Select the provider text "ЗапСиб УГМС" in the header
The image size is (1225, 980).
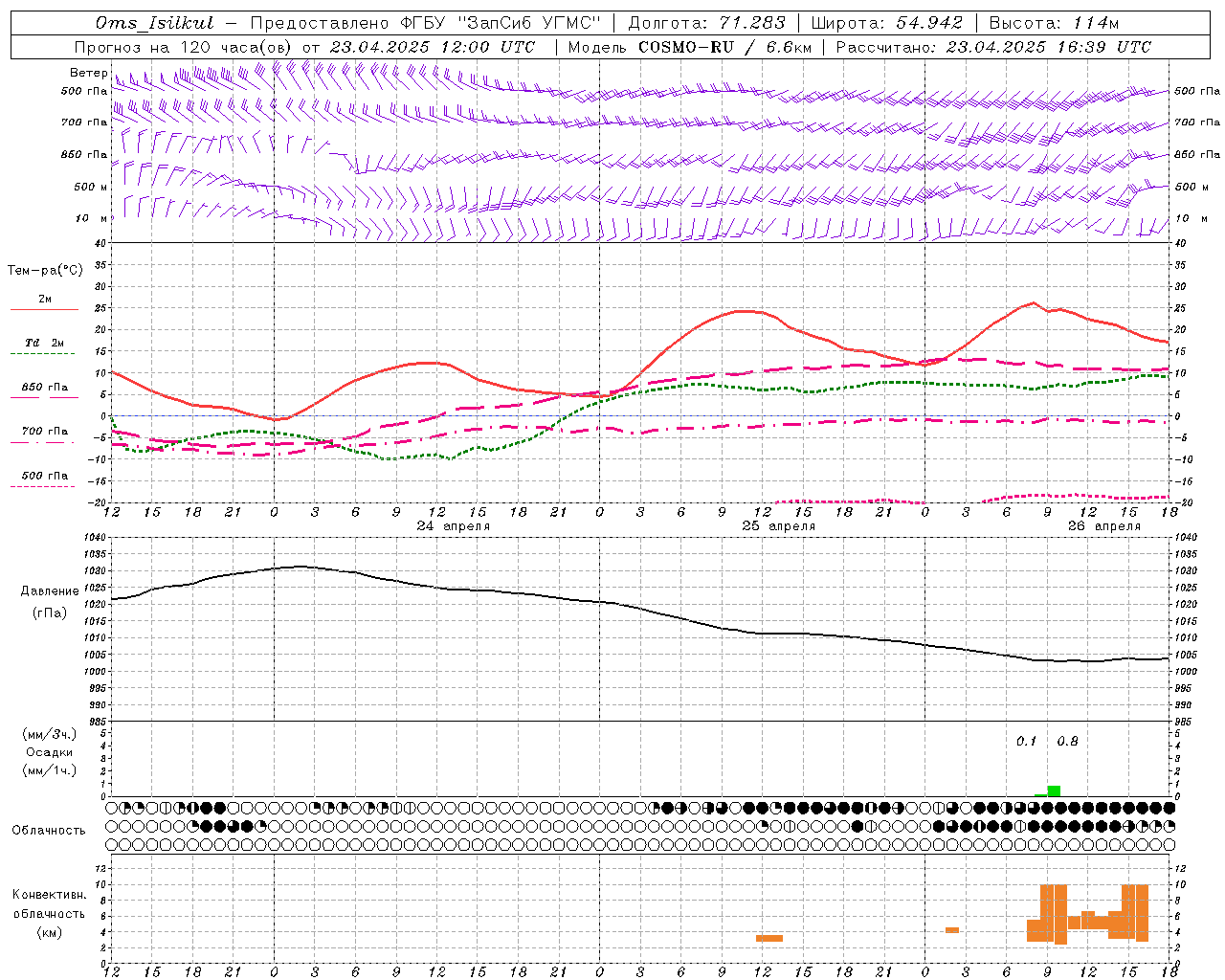pyautogui.click(x=530, y=23)
